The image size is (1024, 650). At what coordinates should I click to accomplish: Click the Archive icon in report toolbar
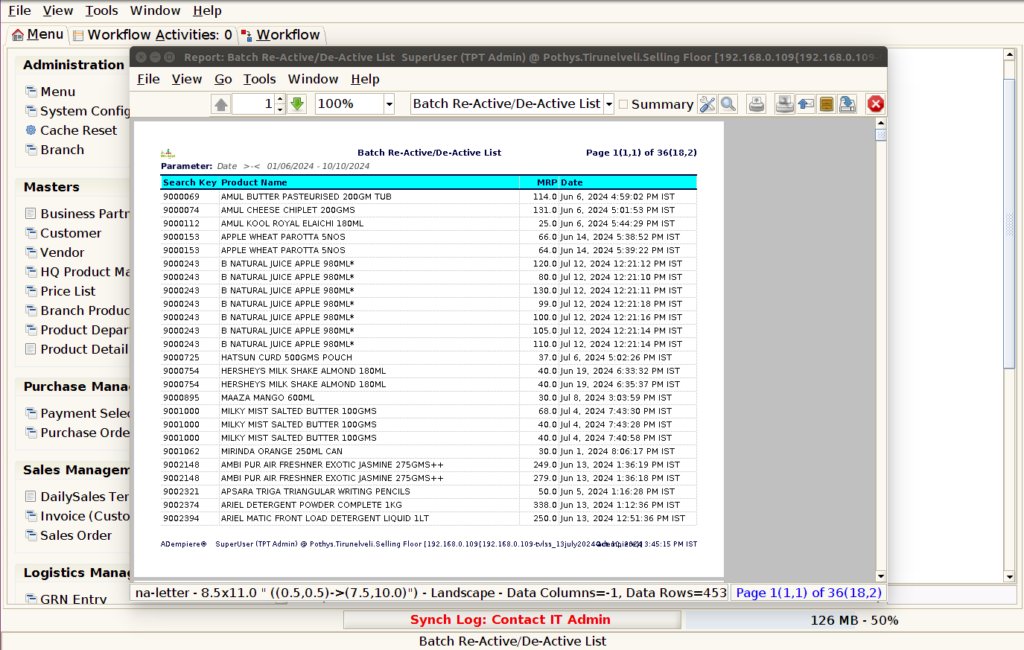[826, 105]
